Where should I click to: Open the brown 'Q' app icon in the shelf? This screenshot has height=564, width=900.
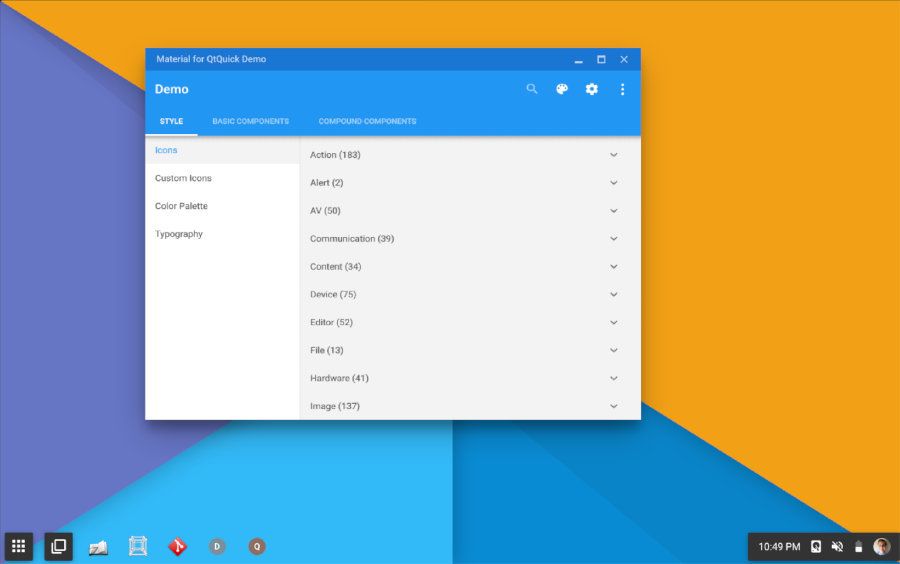(x=257, y=546)
